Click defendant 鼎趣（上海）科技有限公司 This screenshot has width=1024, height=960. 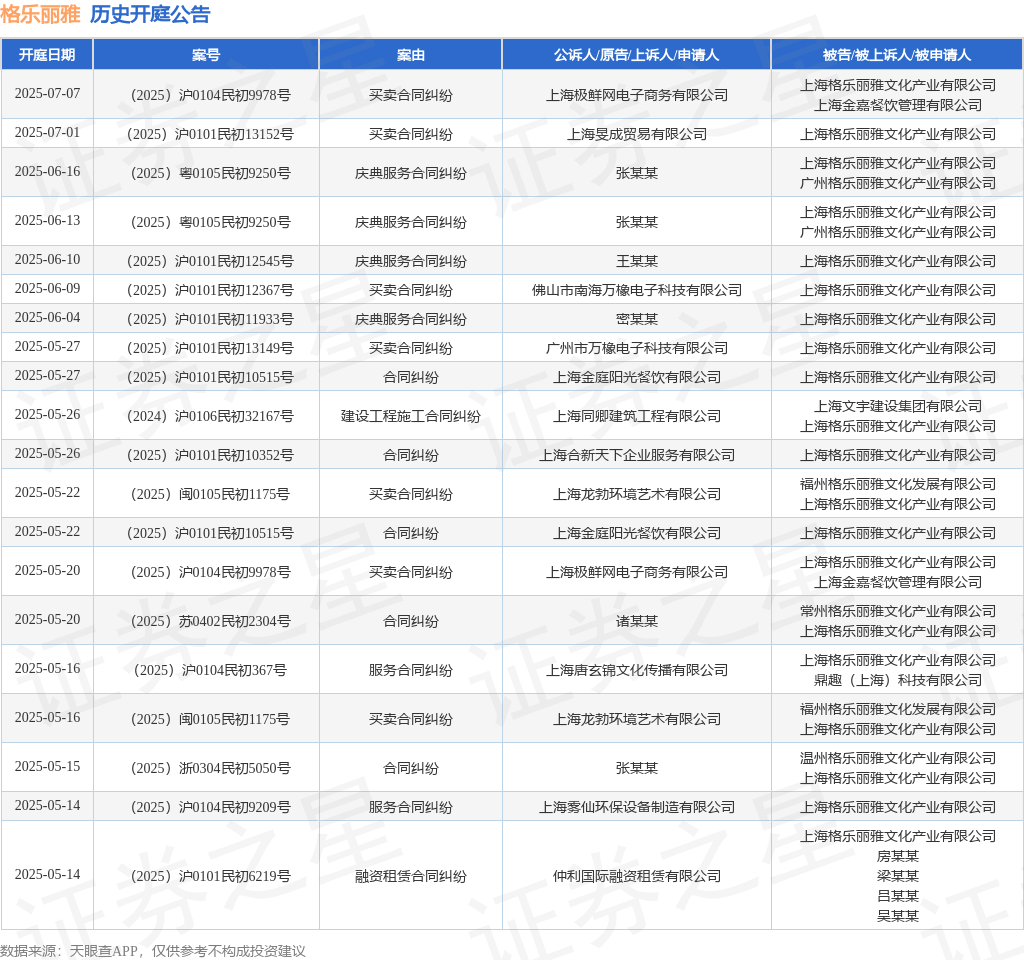click(897, 680)
